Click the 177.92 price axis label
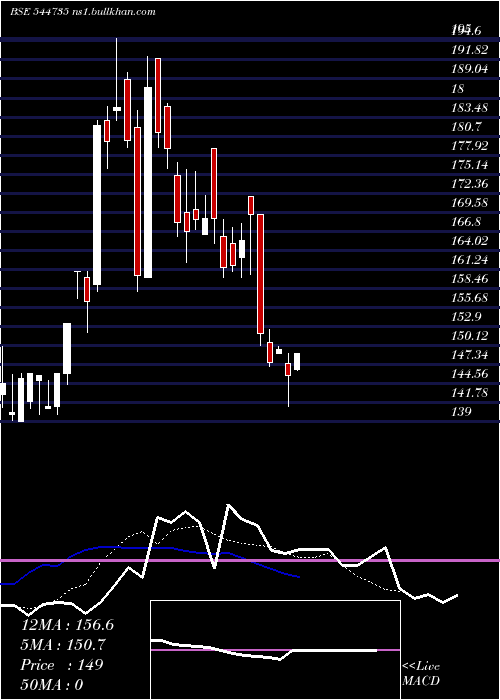This screenshot has height=700, width=500. [470, 146]
